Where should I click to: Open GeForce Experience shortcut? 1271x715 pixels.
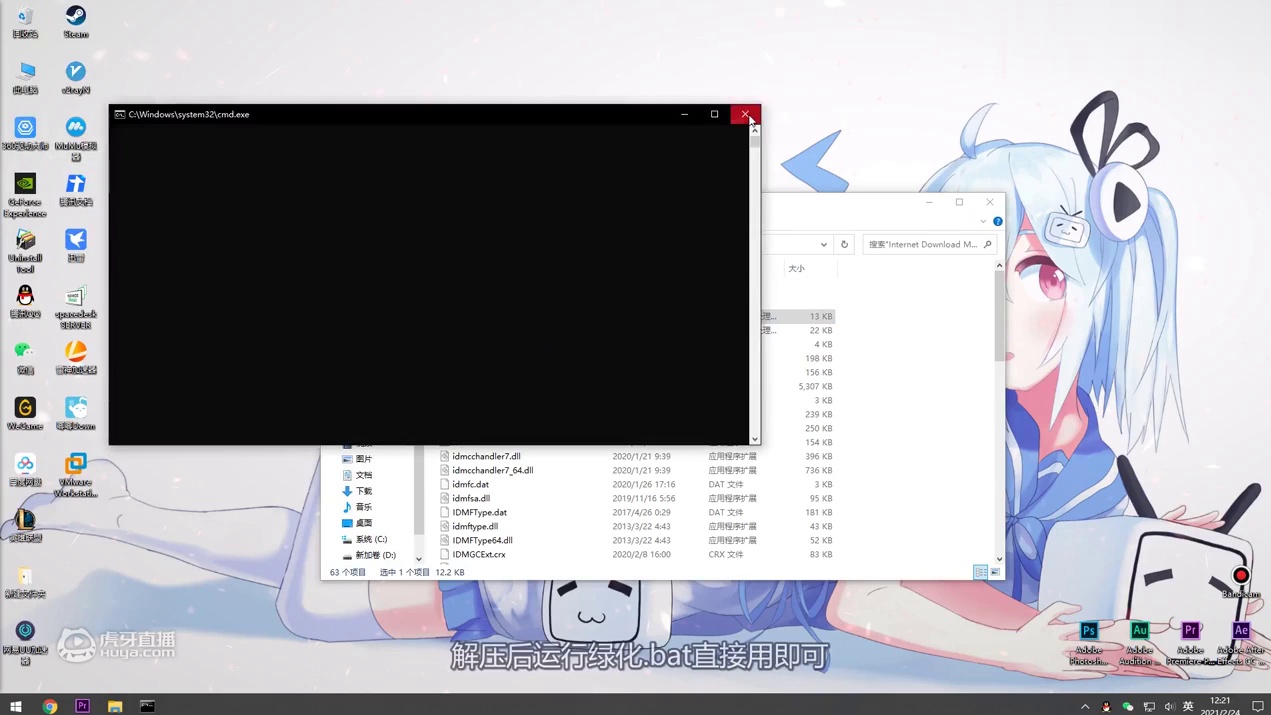pos(25,194)
